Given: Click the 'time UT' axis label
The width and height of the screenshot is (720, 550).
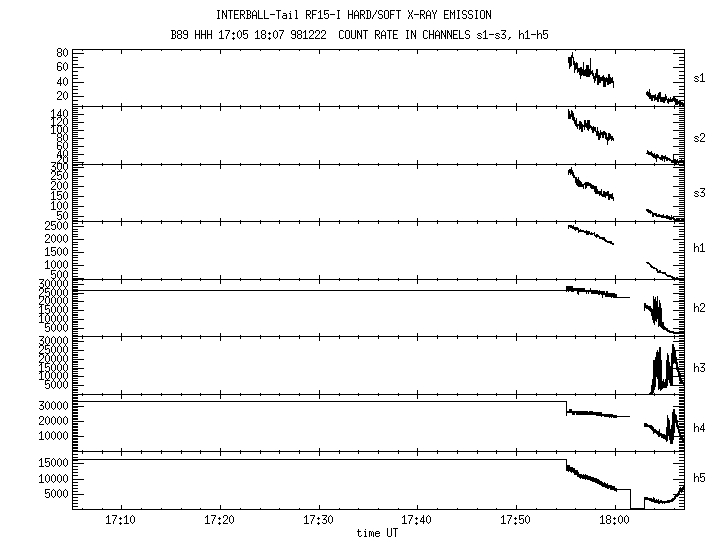Looking at the screenshot, I should pos(379,534).
